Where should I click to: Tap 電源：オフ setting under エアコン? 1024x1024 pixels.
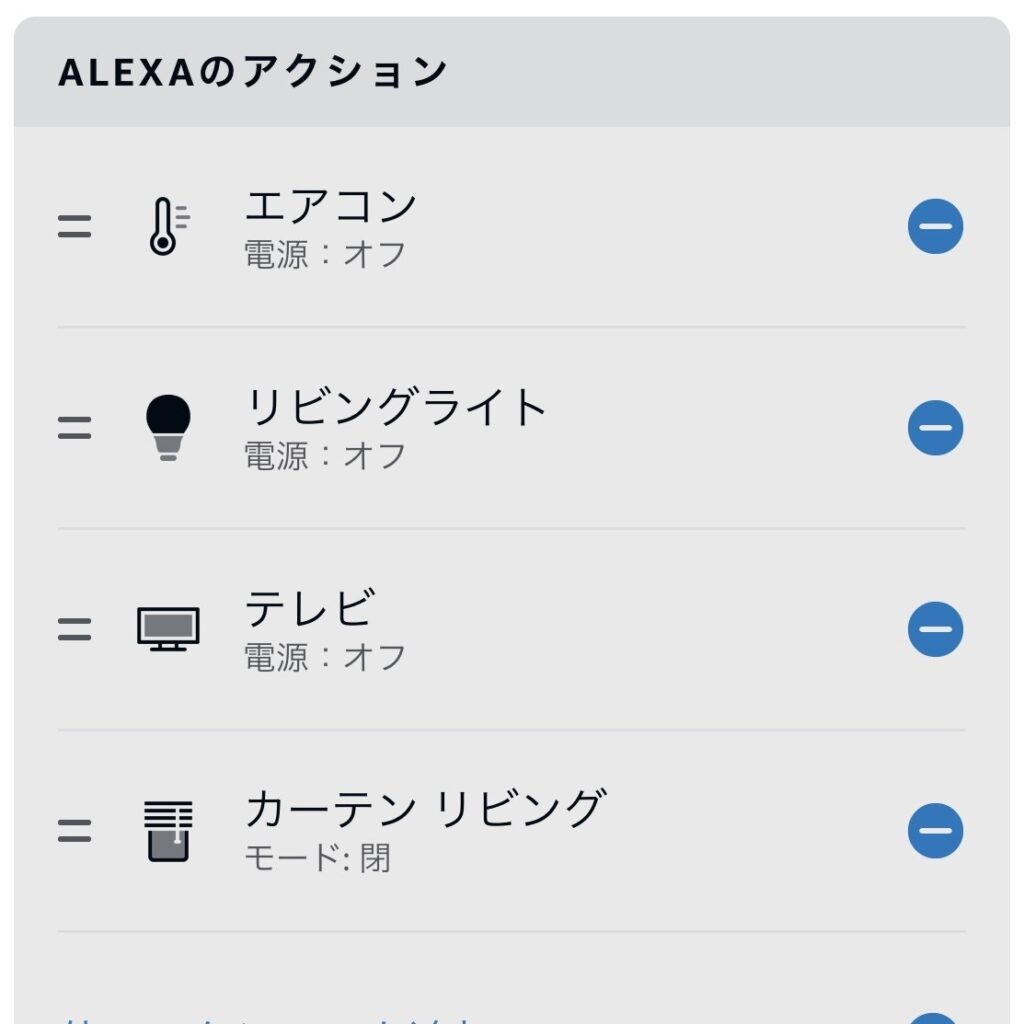pyautogui.click(x=325, y=254)
